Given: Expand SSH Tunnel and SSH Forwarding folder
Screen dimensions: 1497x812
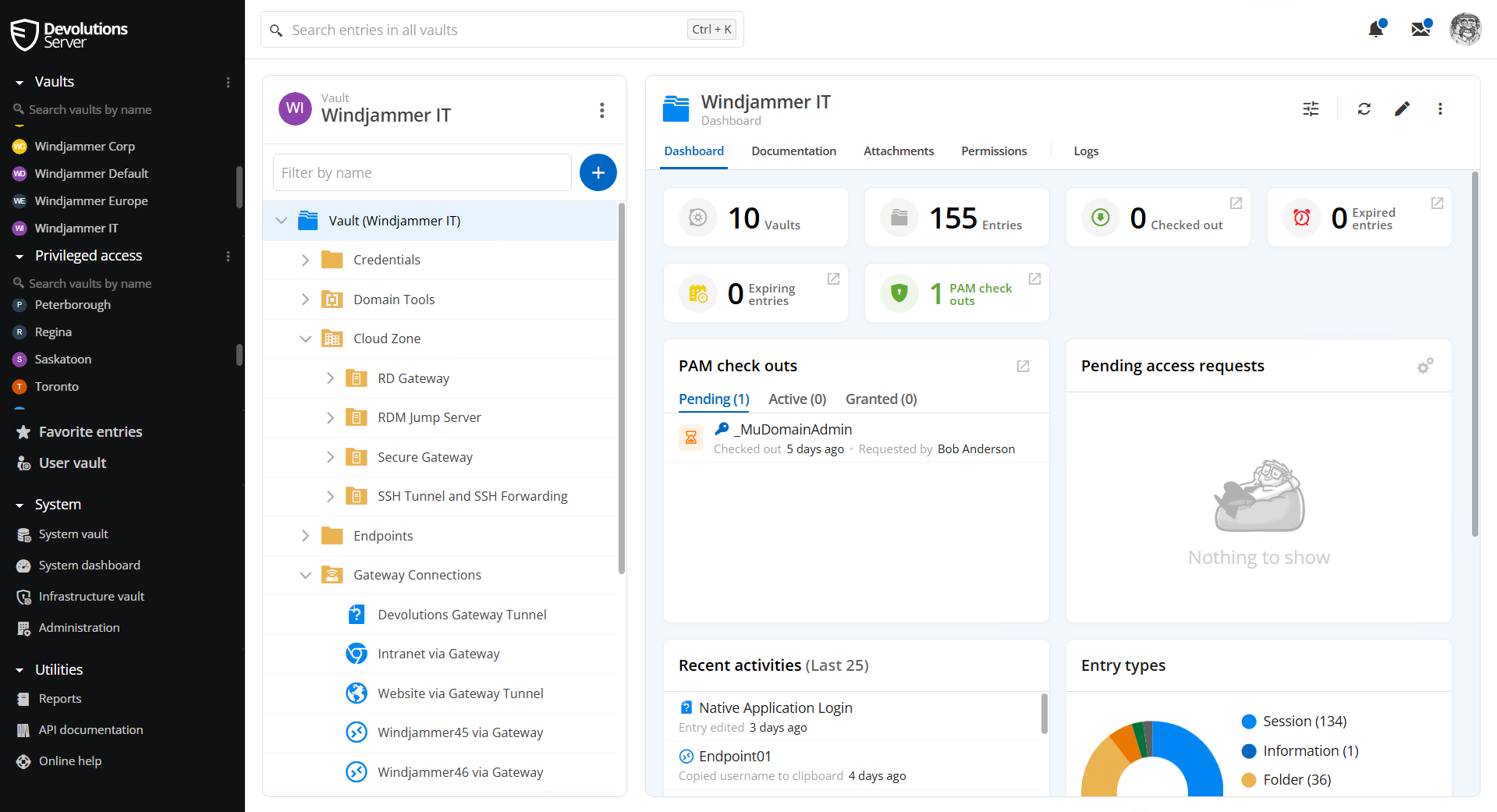Looking at the screenshot, I should tap(330, 496).
